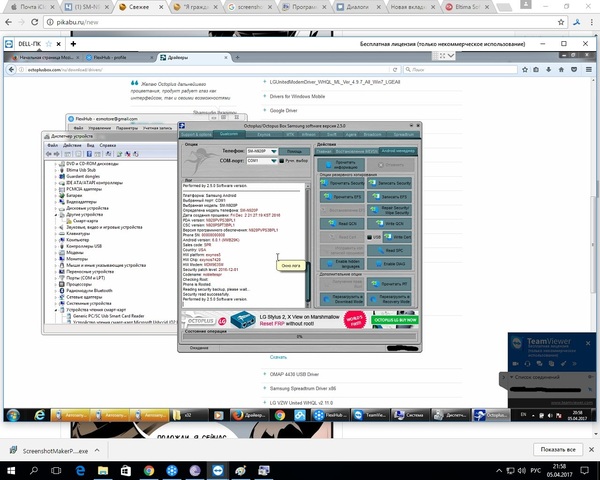Image resolution: width=600 pixels, height=480 pixels.
Task: Click the Firefox hamburger menu icon
Action: tap(589, 70)
